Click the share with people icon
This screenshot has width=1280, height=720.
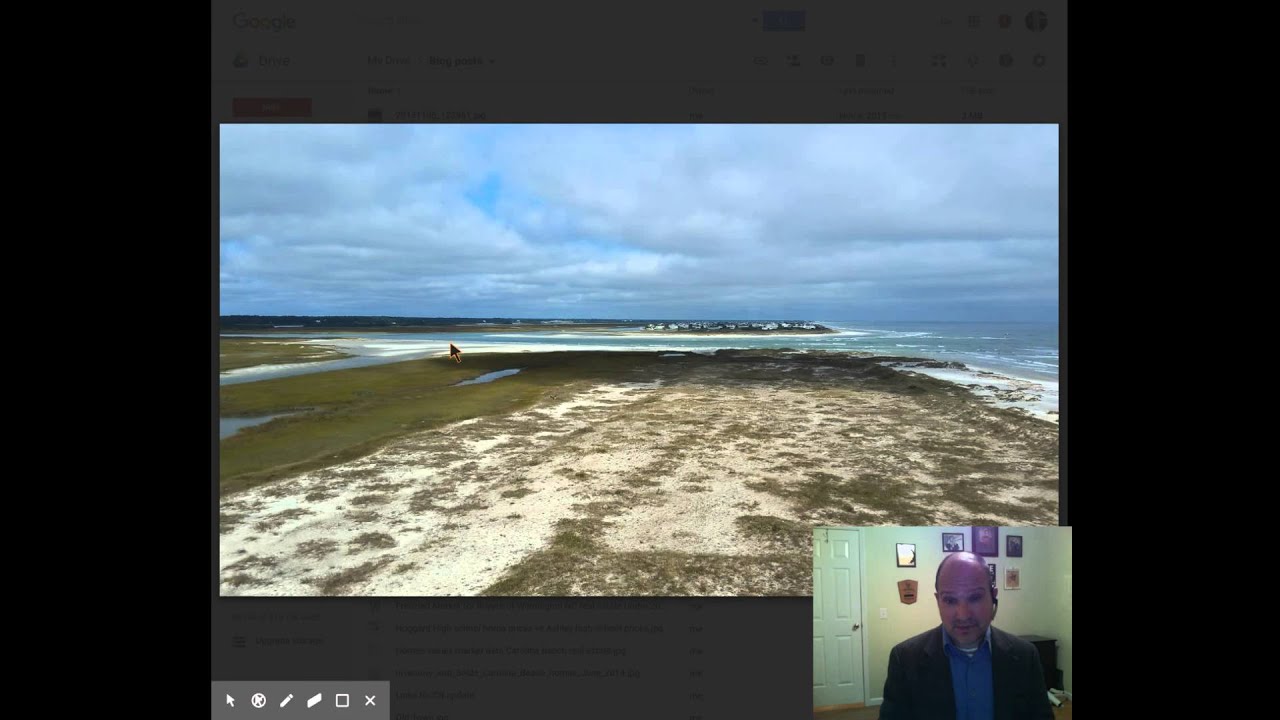(x=793, y=61)
